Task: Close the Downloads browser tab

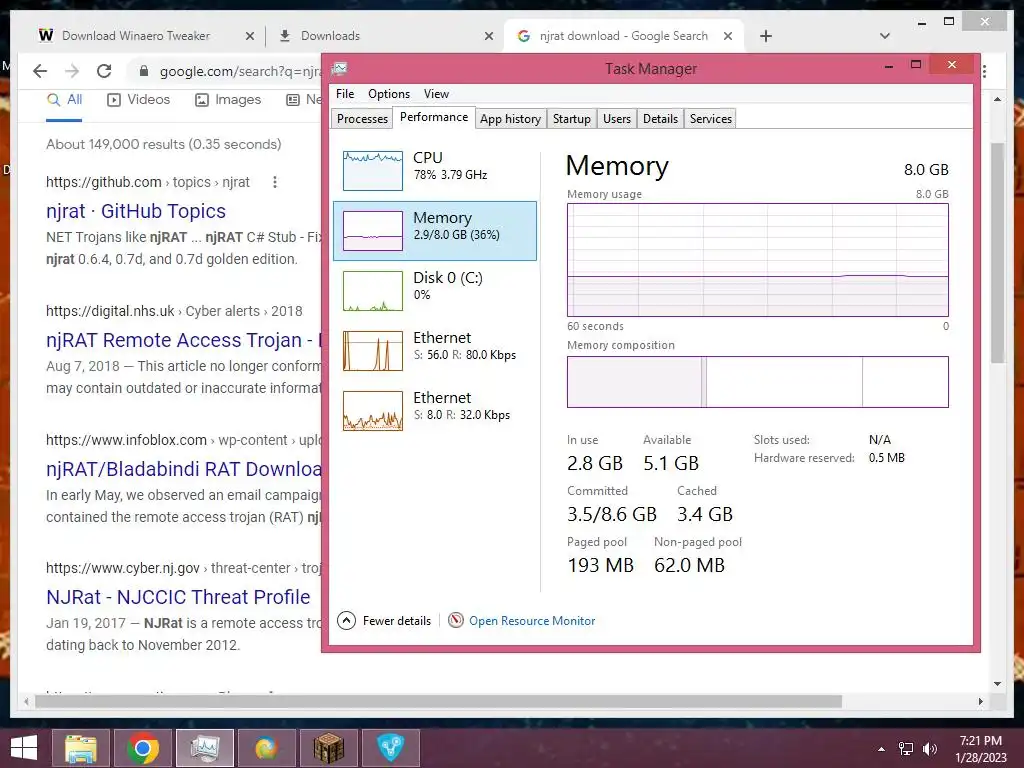Action: [488, 37]
